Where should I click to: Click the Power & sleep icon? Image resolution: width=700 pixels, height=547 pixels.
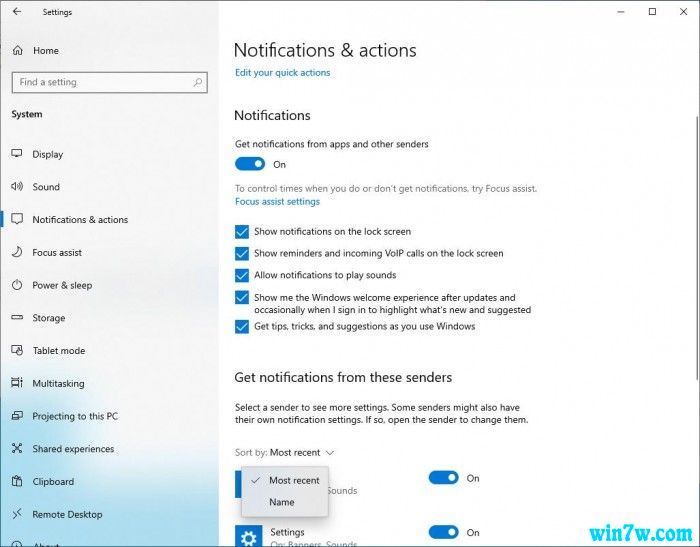(x=17, y=284)
